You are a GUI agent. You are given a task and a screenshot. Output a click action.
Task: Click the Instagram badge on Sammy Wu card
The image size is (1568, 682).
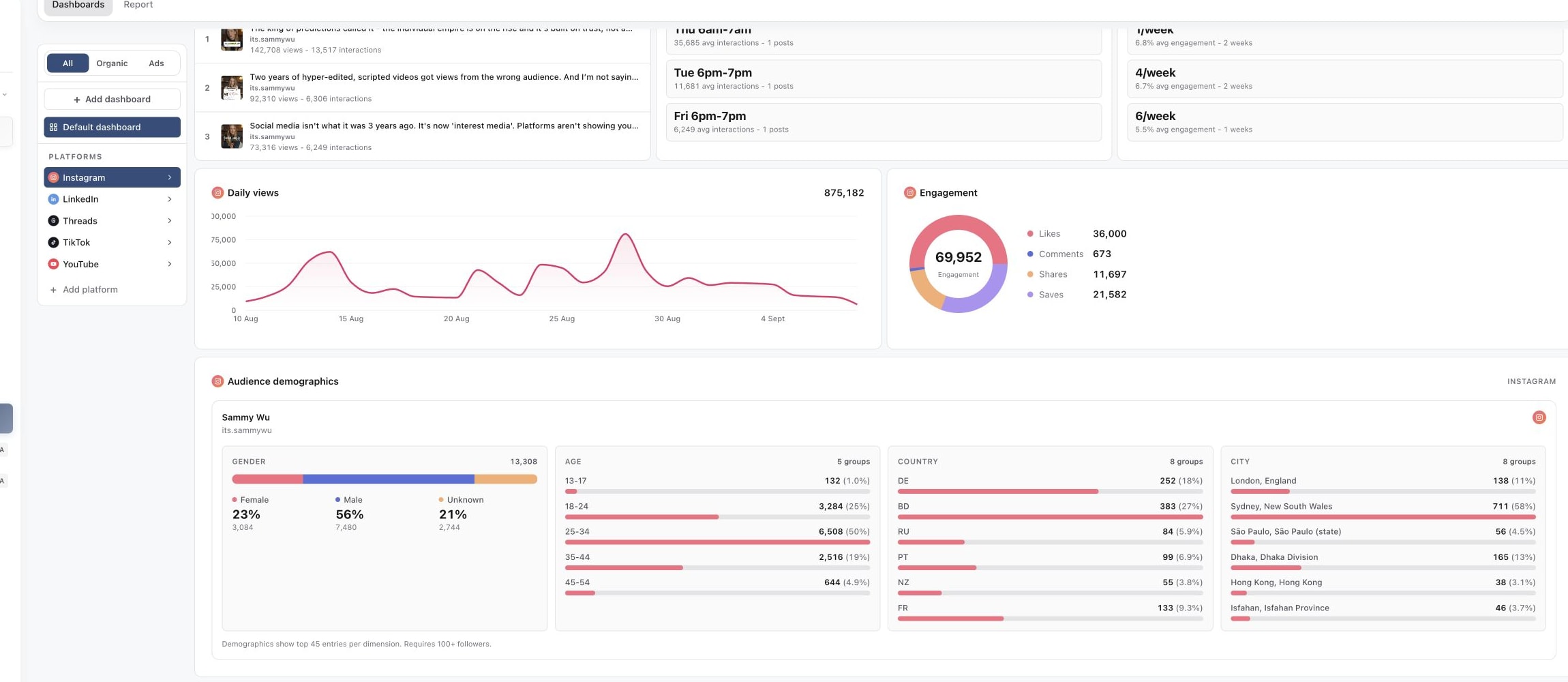(x=1539, y=417)
